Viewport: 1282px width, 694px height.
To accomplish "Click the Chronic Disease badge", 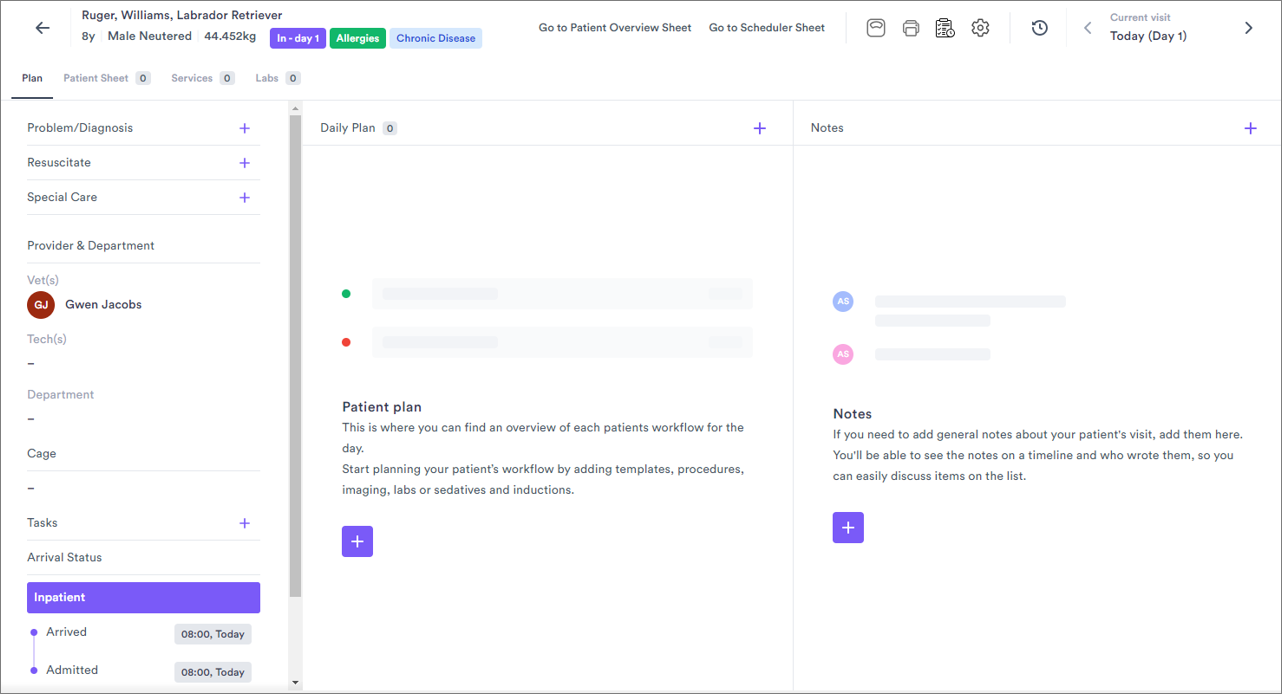I will (435, 38).
